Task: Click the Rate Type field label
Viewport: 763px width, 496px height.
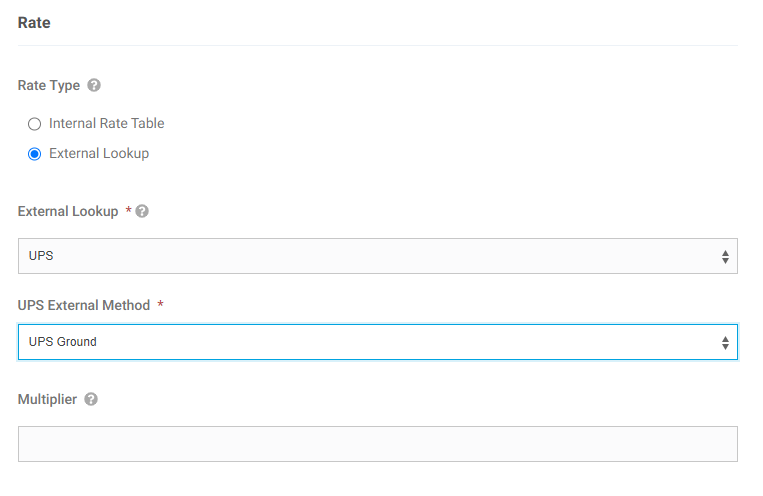Action: coord(49,85)
